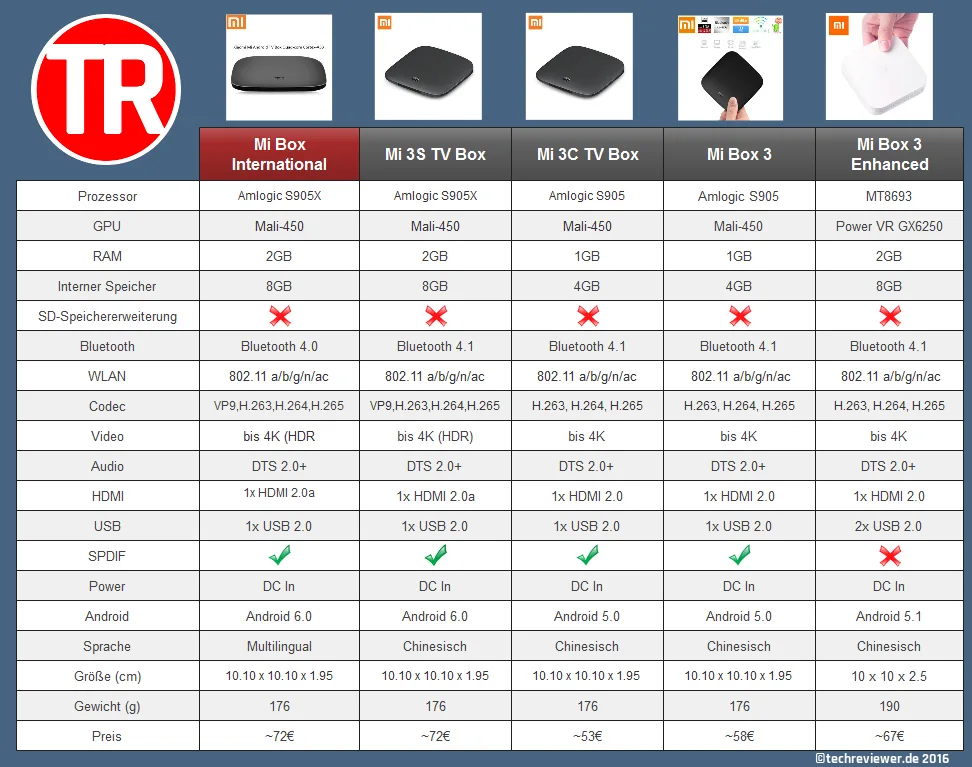Click SD-Speichererweiterung red cross for Mi Box International
Screen dimensions: 972x767
coord(280,316)
